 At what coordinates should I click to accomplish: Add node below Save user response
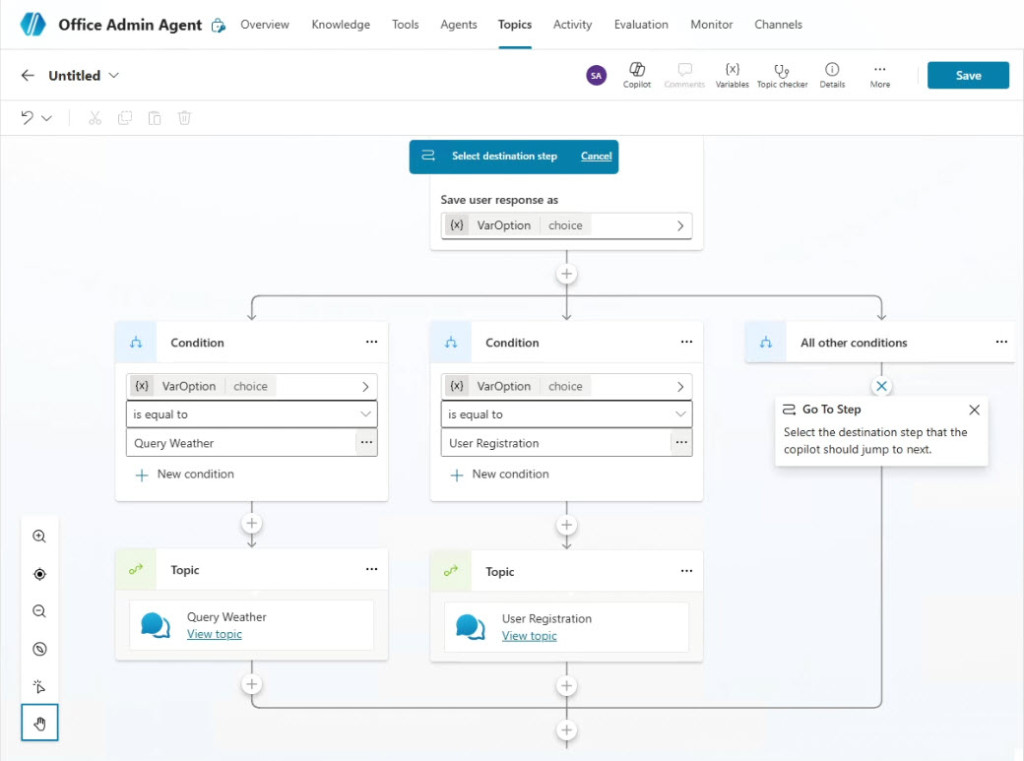[566, 274]
